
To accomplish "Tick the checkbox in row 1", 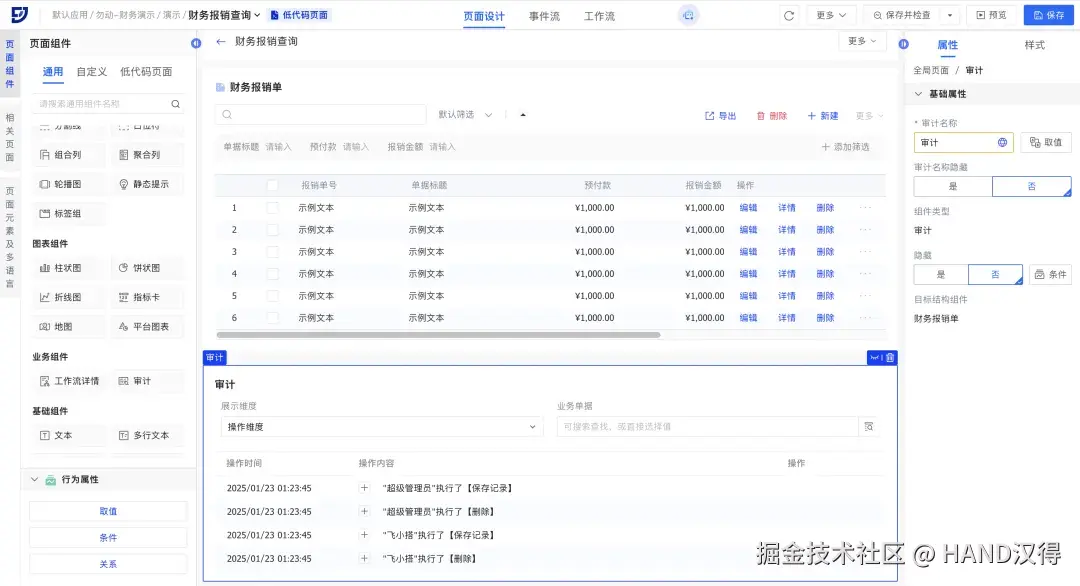I will click(x=273, y=208).
